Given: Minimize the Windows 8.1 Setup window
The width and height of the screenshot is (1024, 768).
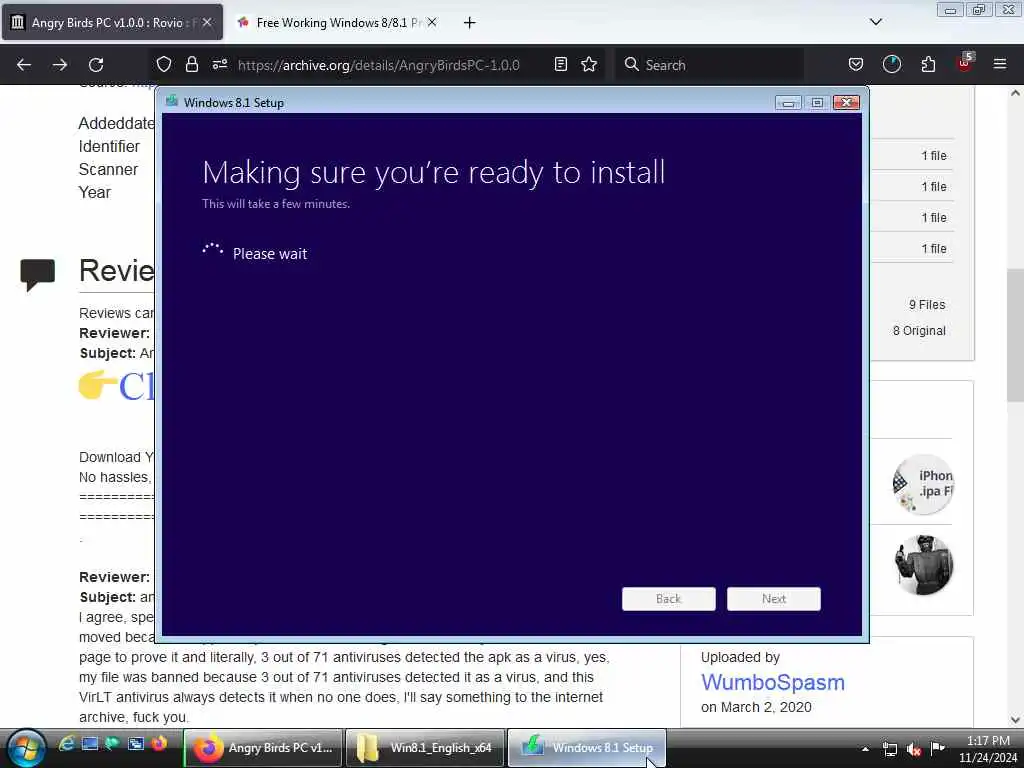Looking at the screenshot, I should pos(788,103).
